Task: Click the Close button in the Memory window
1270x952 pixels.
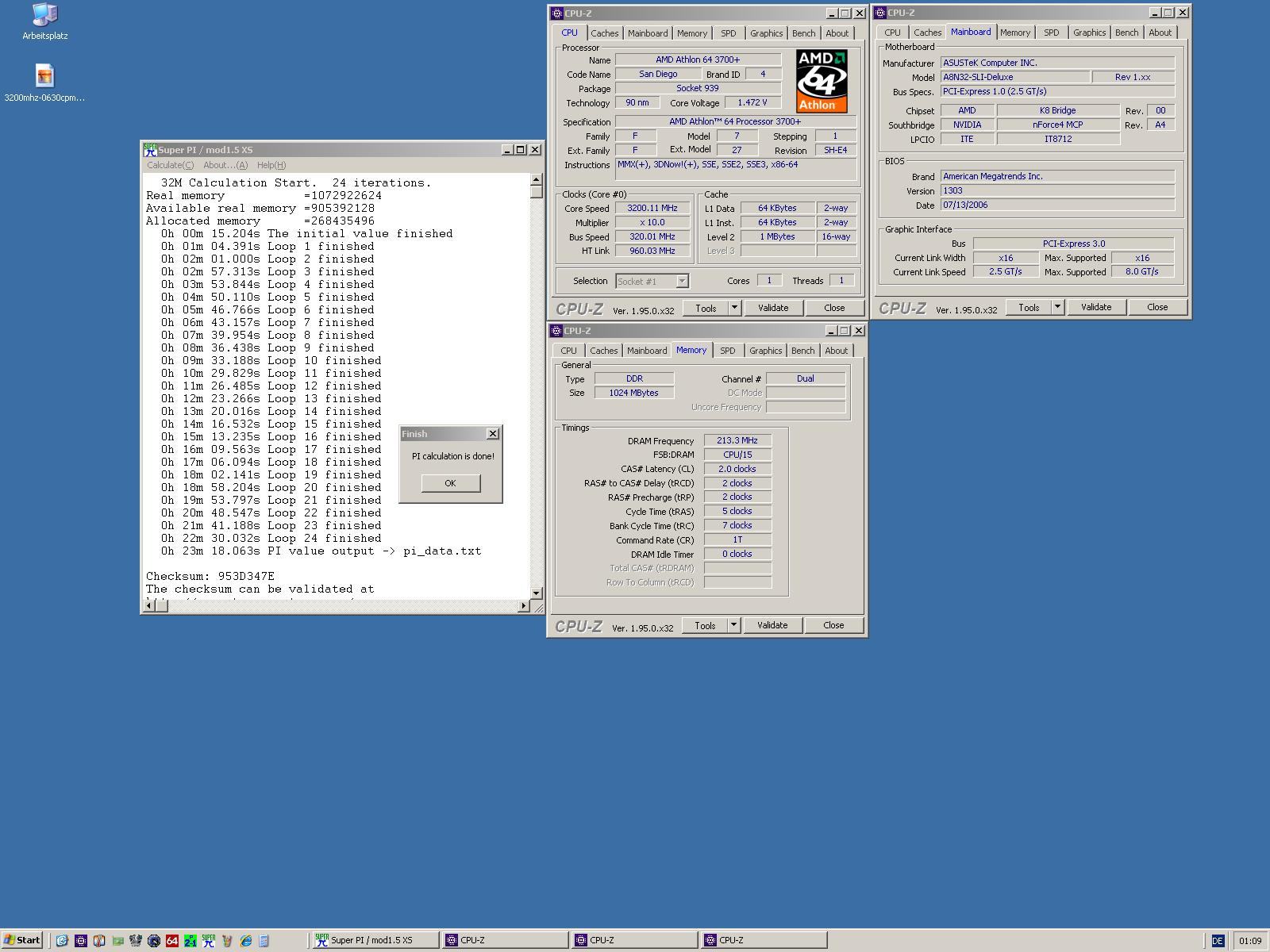Action: (833, 625)
